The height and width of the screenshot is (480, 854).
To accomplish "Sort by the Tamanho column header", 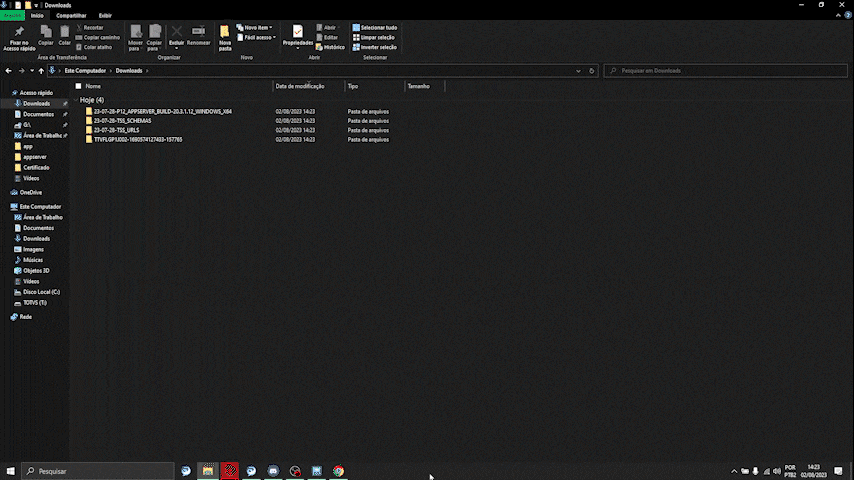I will pos(419,86).
